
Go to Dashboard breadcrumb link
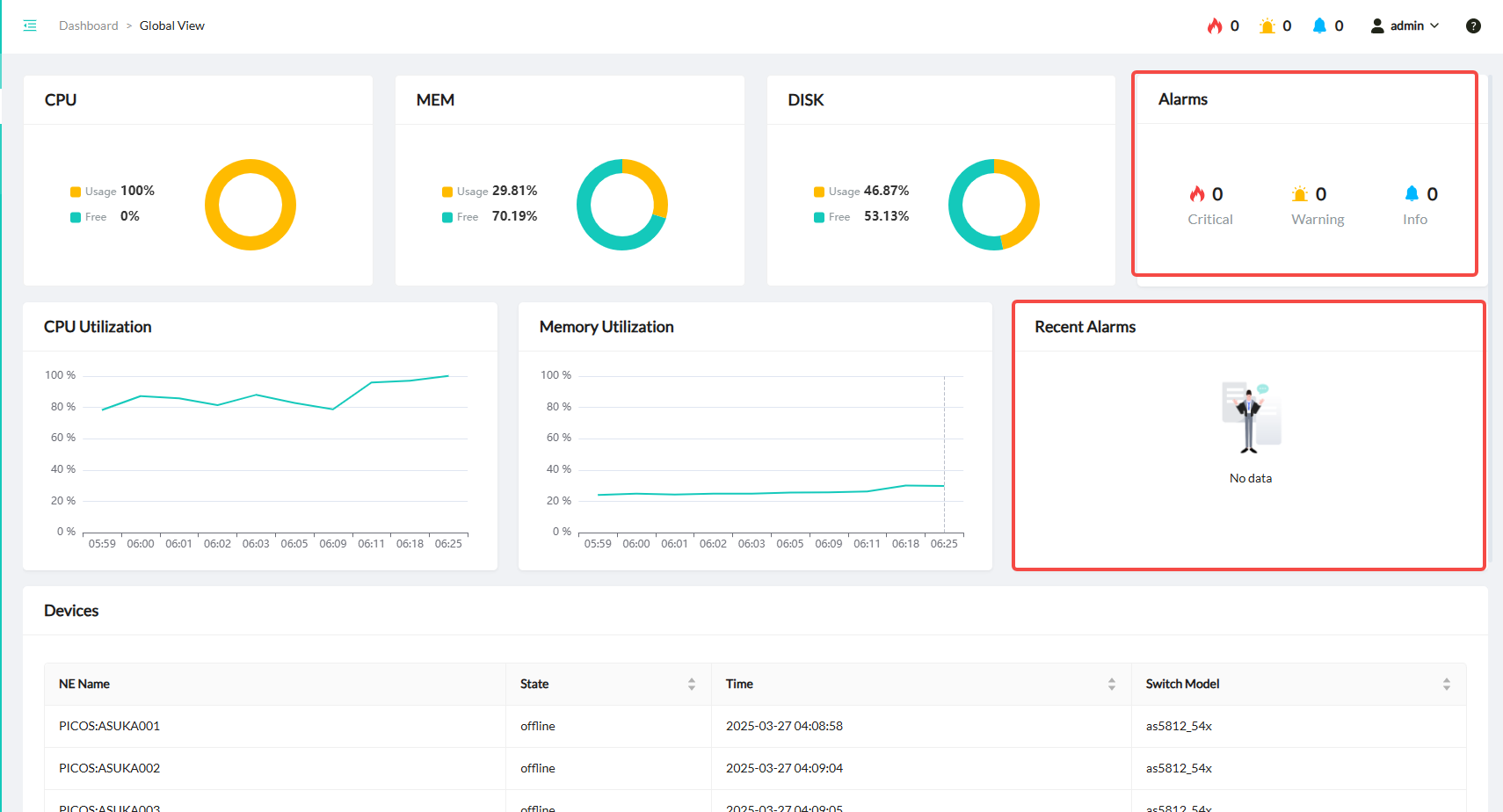coord(88,25)
